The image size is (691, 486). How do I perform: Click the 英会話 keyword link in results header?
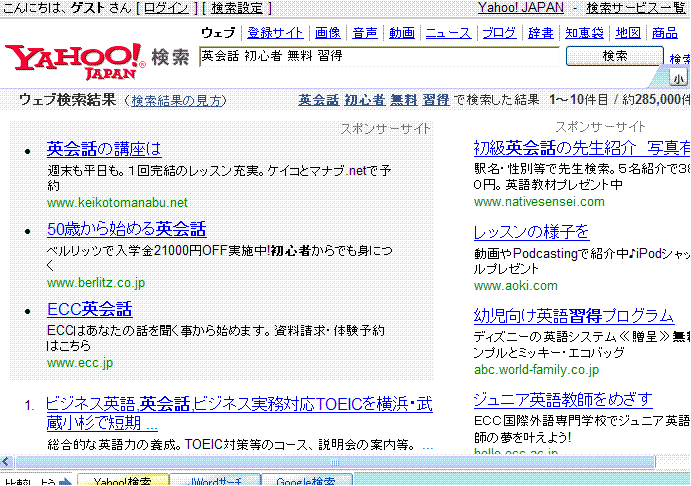tap(319, 100)
